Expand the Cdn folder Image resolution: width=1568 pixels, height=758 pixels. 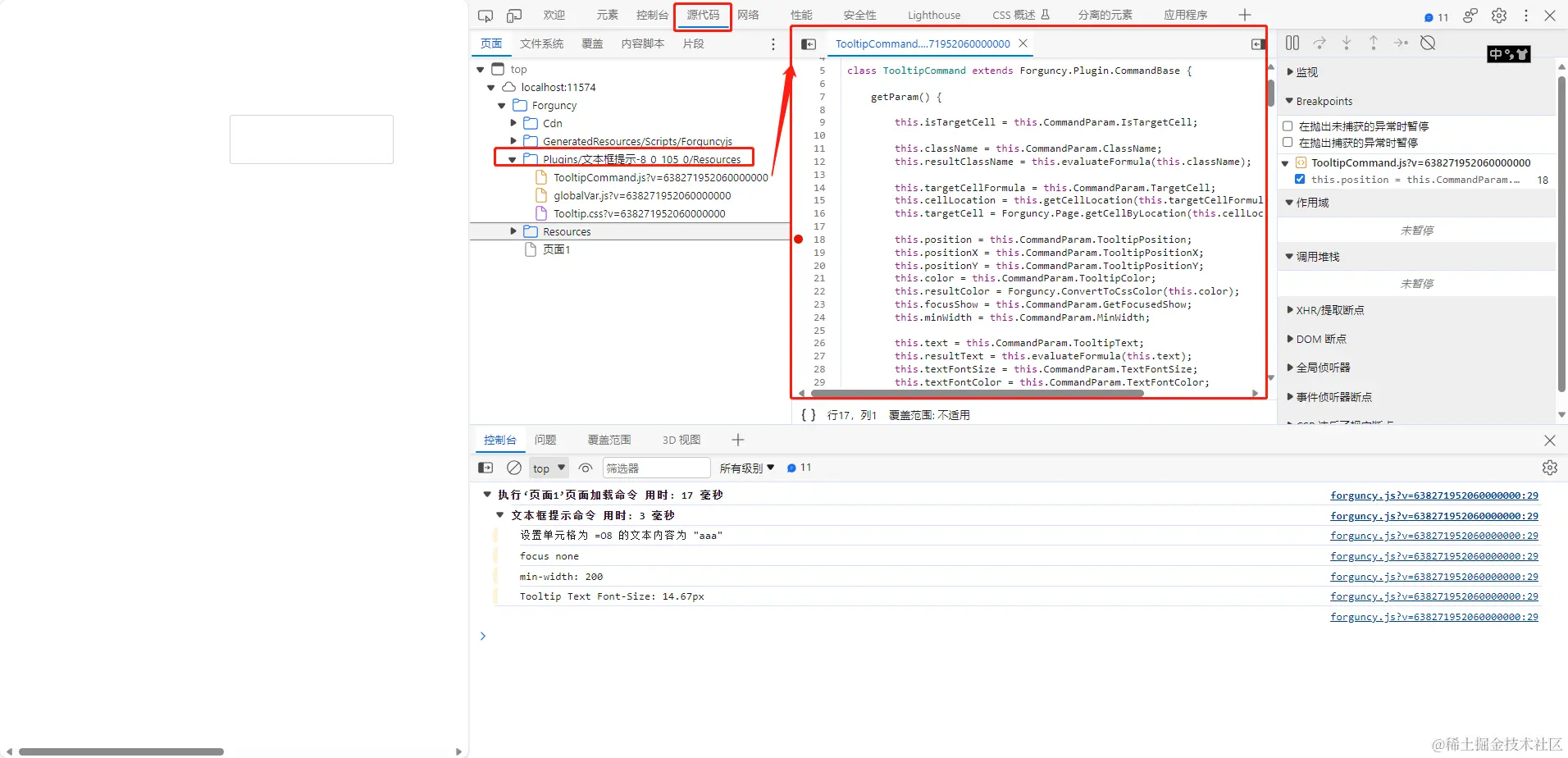[513, 123]
